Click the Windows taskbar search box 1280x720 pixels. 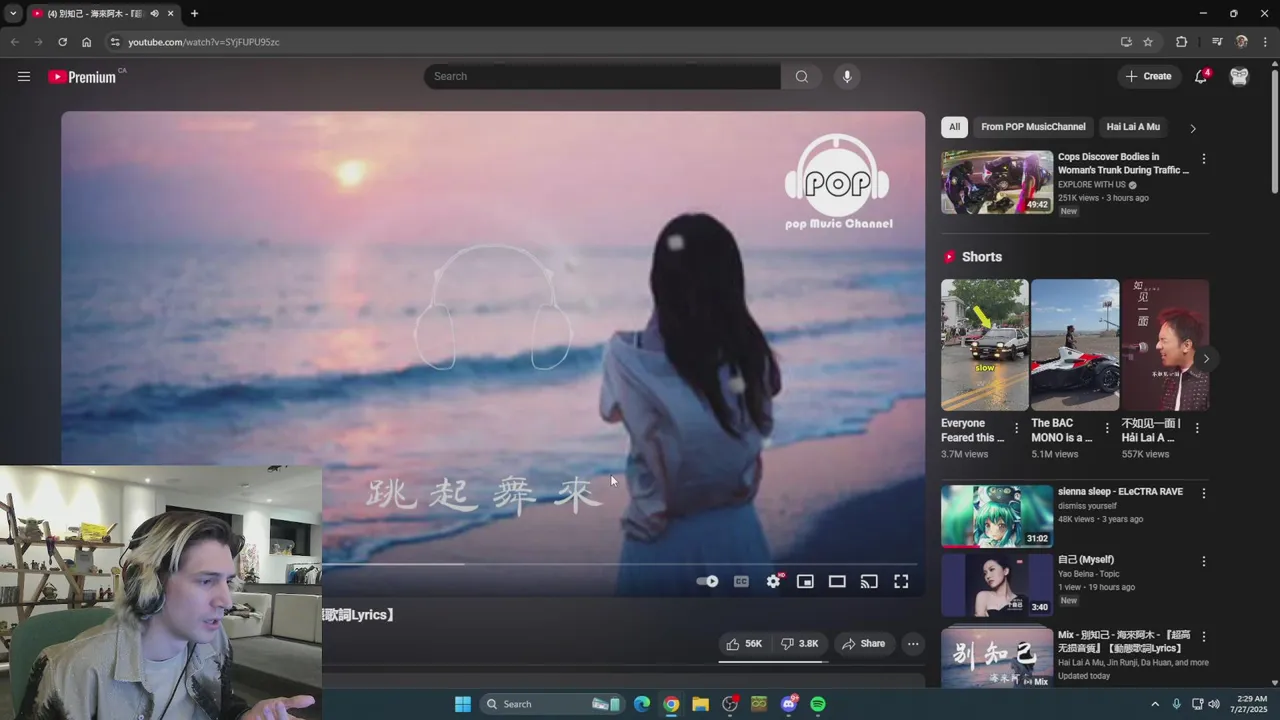tap(551, 704)
